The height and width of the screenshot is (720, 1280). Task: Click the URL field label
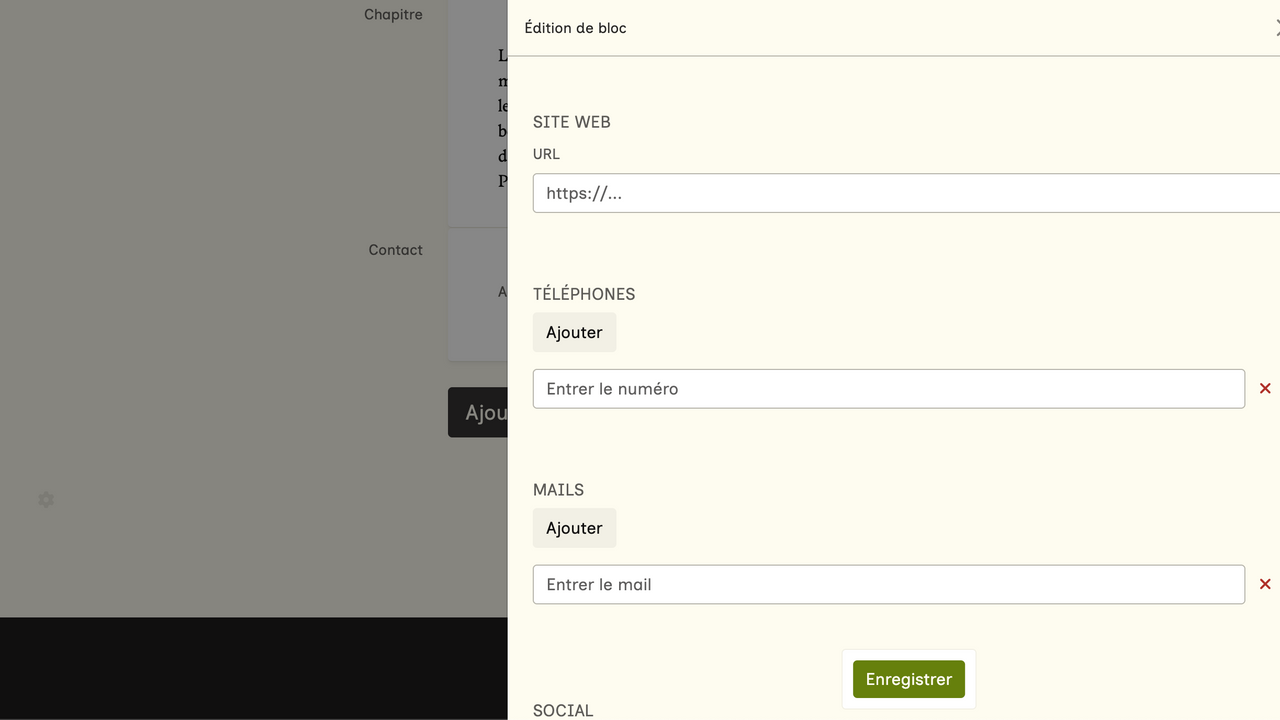tap(546, 154)
